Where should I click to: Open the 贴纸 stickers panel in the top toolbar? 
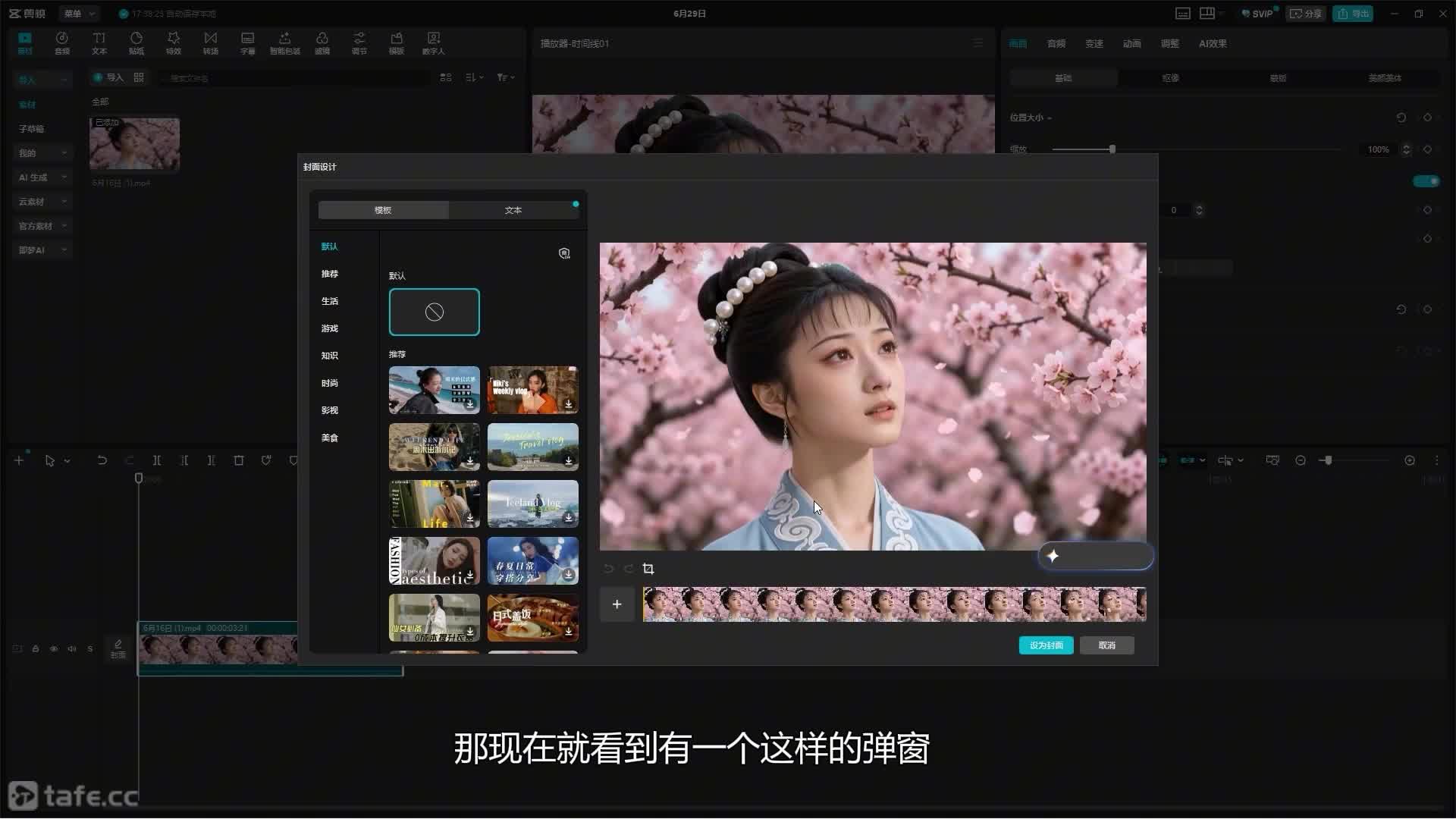point(136,43)
